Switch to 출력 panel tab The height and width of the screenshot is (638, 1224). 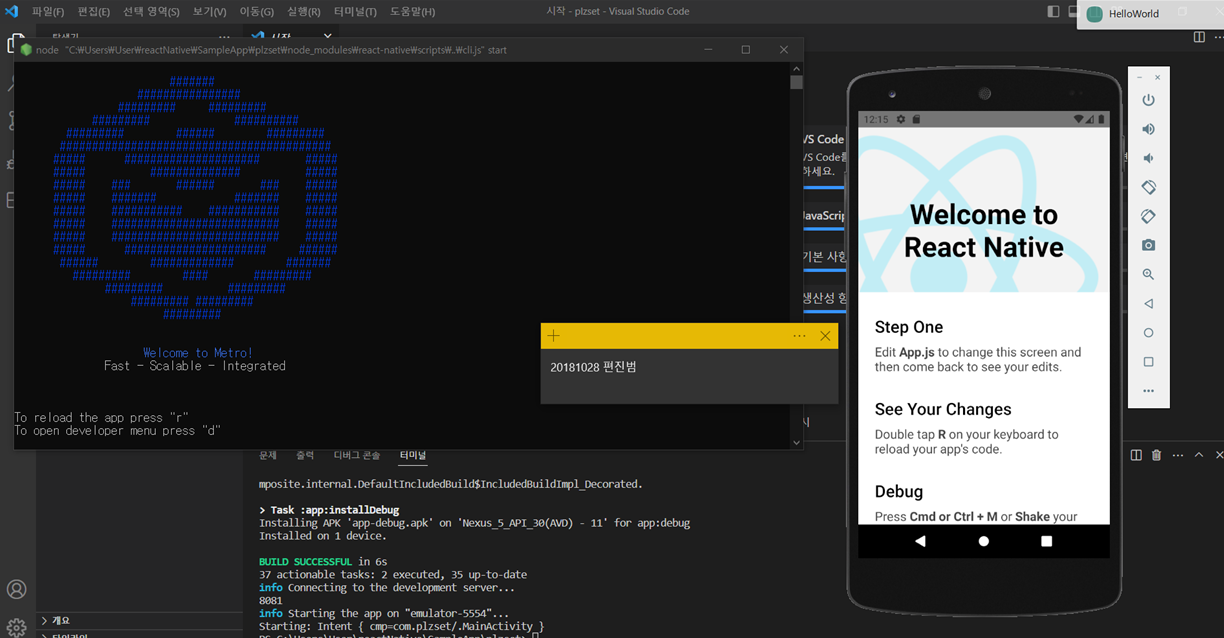point(305,455)
